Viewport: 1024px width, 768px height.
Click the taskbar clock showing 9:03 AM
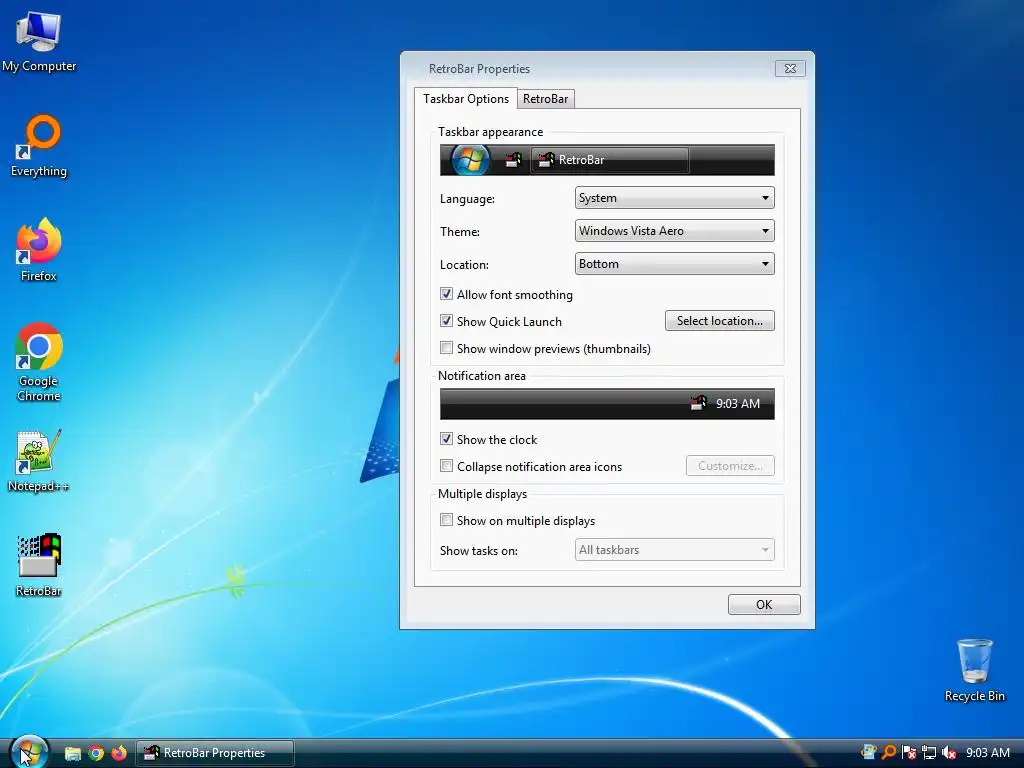coord(988,753)
